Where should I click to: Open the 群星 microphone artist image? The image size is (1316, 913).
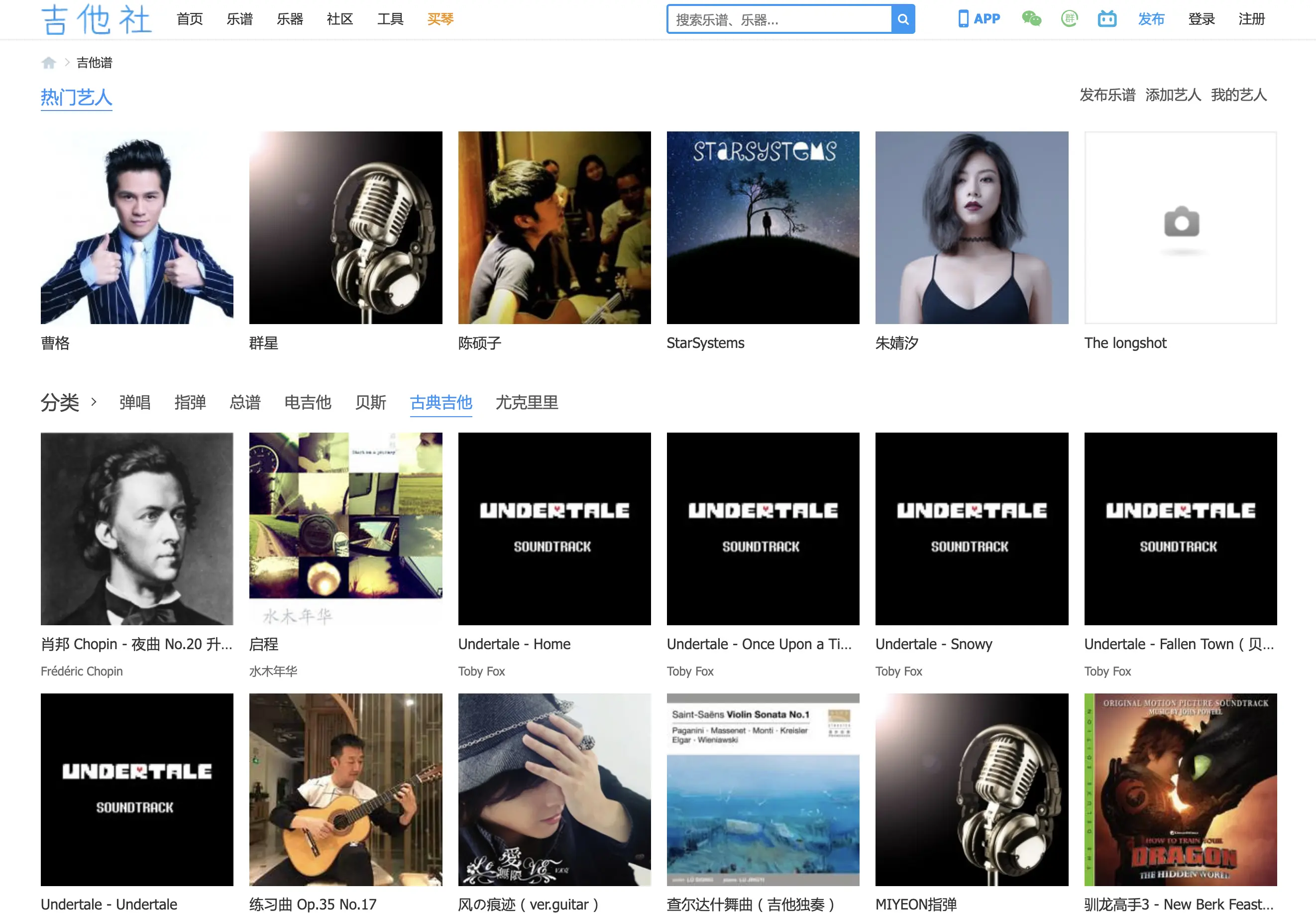click(345, 228)
